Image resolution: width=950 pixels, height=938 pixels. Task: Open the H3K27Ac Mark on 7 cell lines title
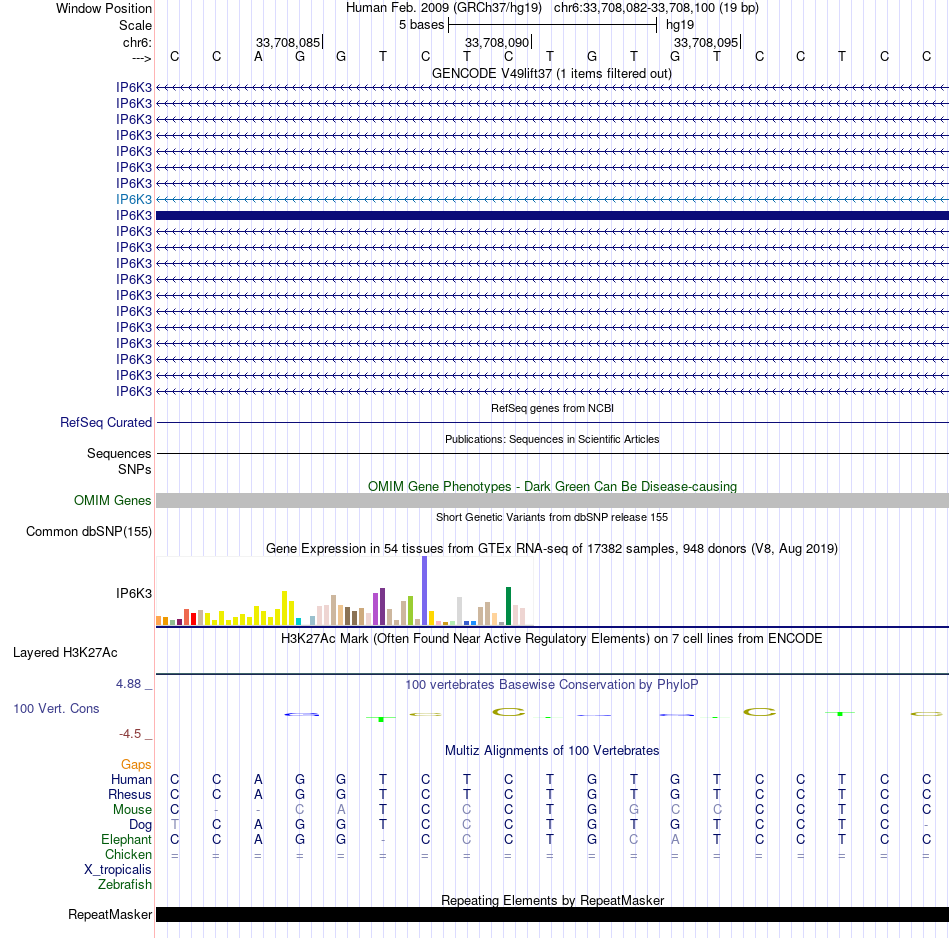coord(552,639)
